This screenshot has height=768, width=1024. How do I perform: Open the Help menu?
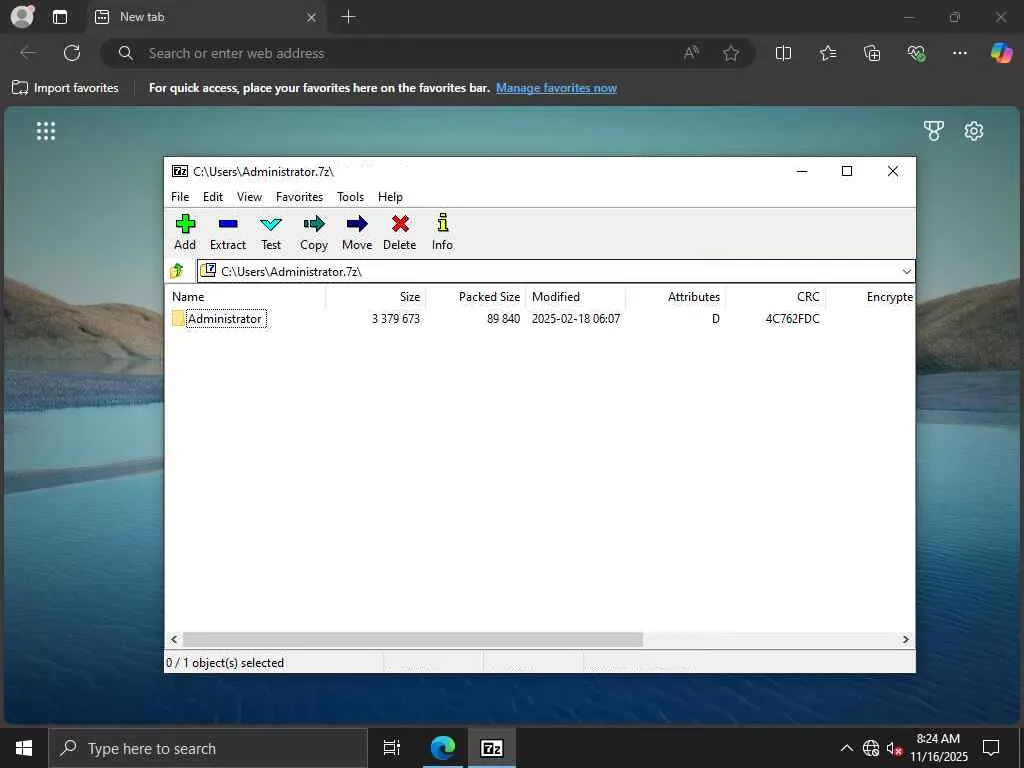coord(390,197)
